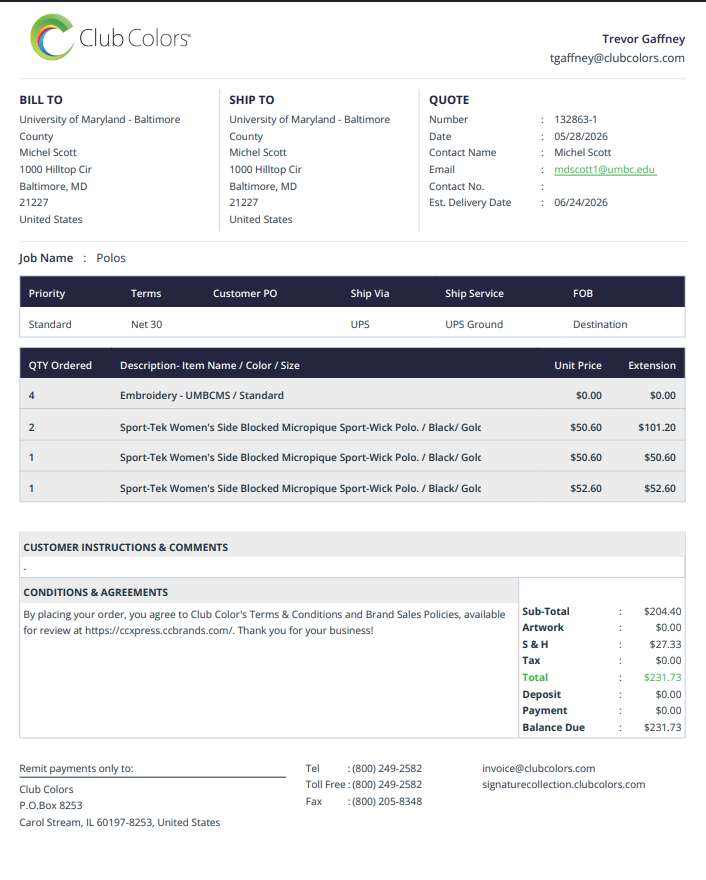Click the Ship Service column header

click(x=474, y=294)
